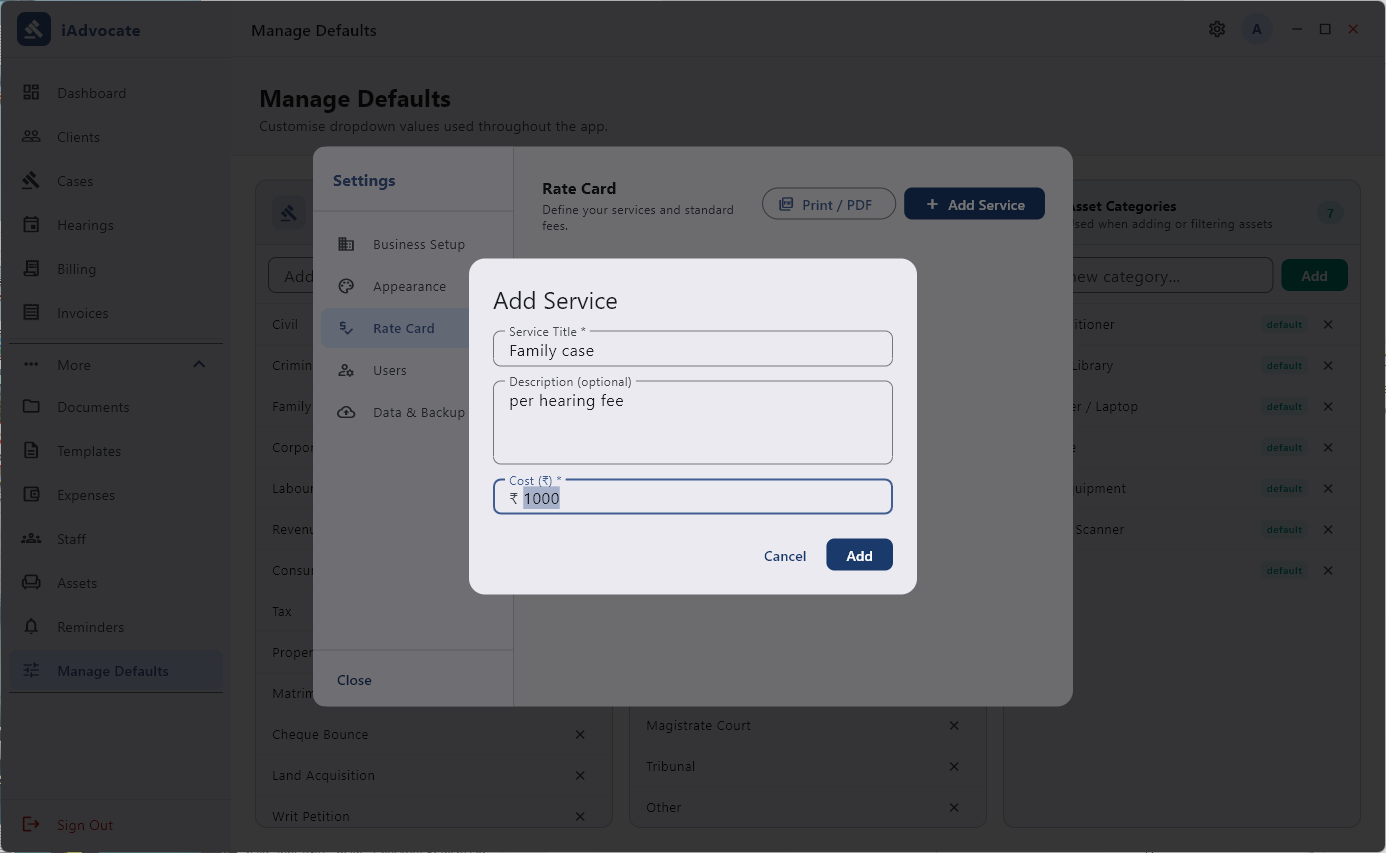The width and height of the screenshot is (1386, 853).
Task: Remove the Land Acquisition entry
Action: 580,775
